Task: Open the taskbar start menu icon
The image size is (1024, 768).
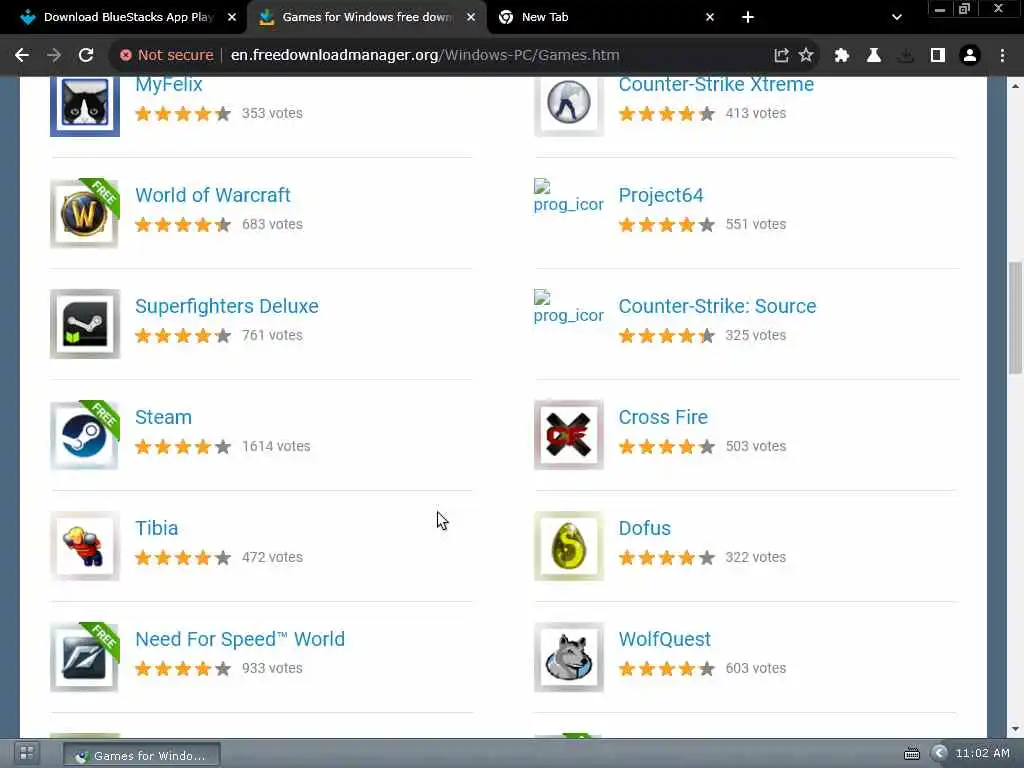Action: (27, 753)
